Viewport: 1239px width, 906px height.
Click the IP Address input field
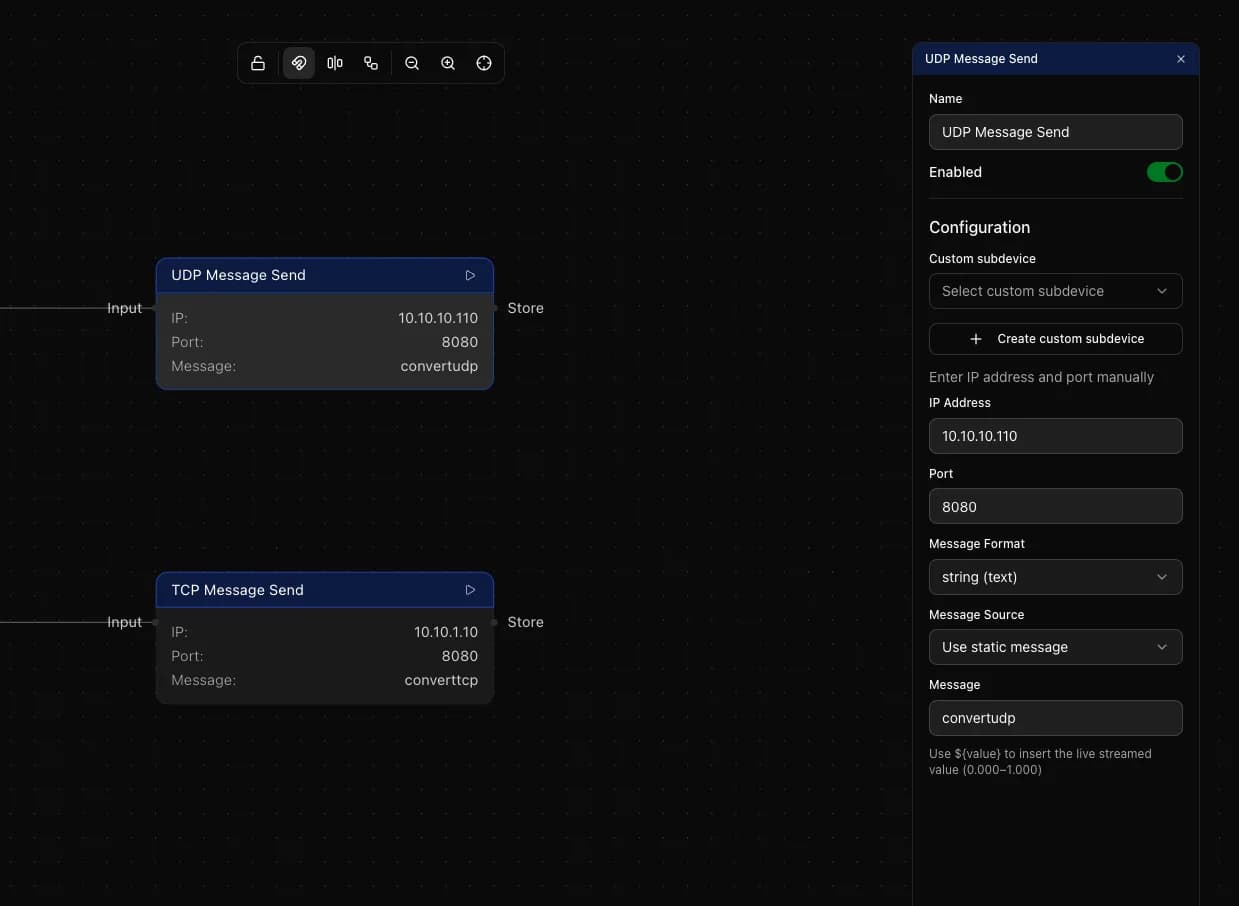pos(1055,436)
